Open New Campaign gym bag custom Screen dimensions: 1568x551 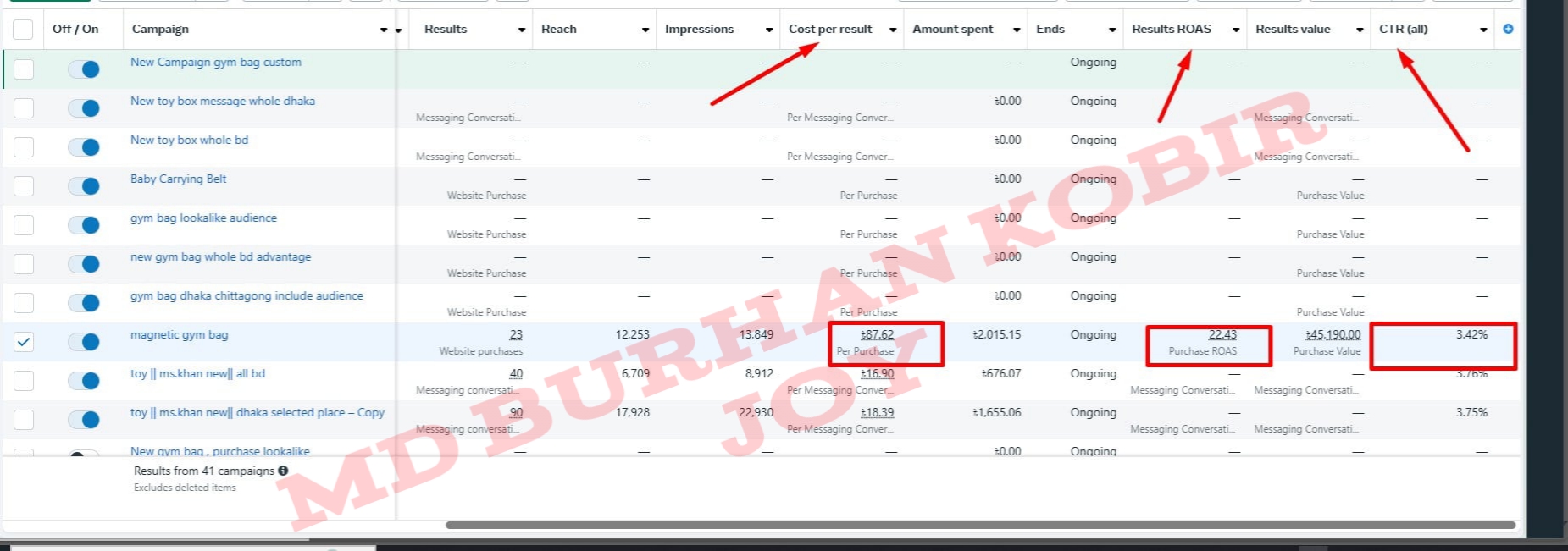click(215, 62)
